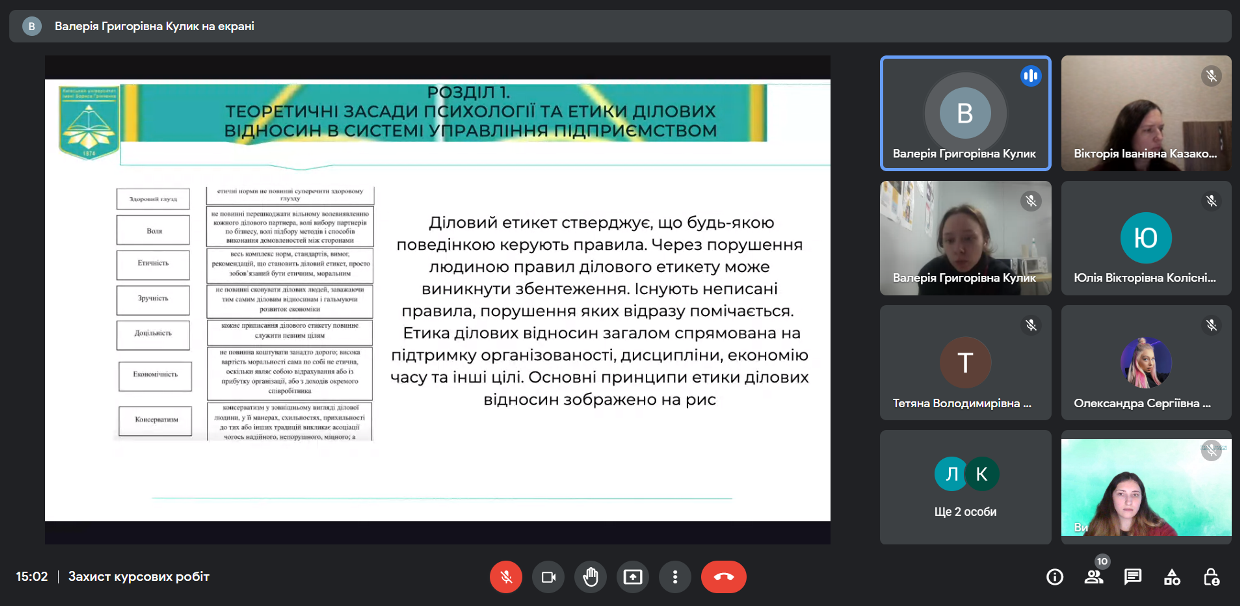Expand the 'Ще 2 особи' participants tile
The width and height of the screenshot is (1240, 606).
click(x=965, y=487)
